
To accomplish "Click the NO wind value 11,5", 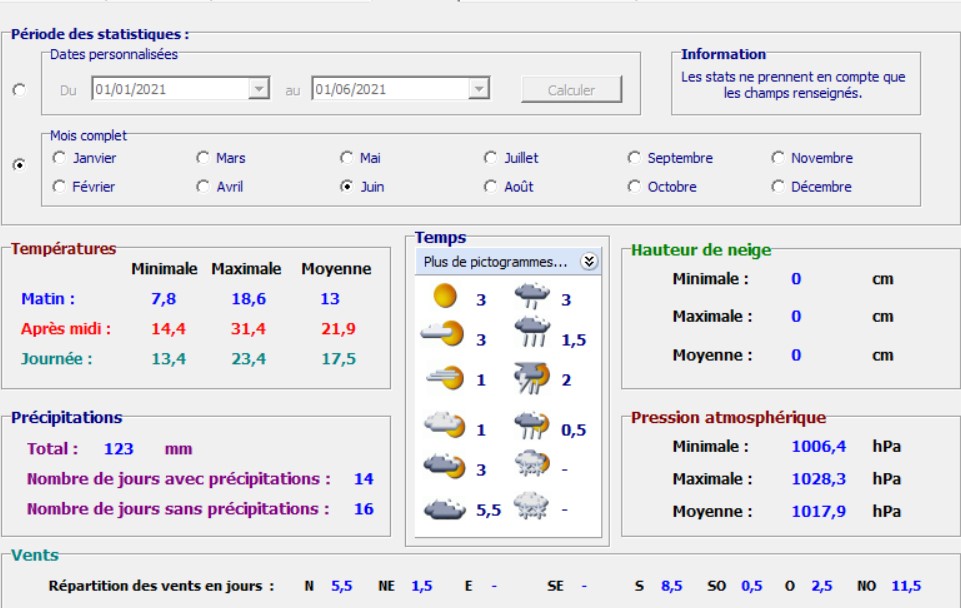I will point(906,586).
